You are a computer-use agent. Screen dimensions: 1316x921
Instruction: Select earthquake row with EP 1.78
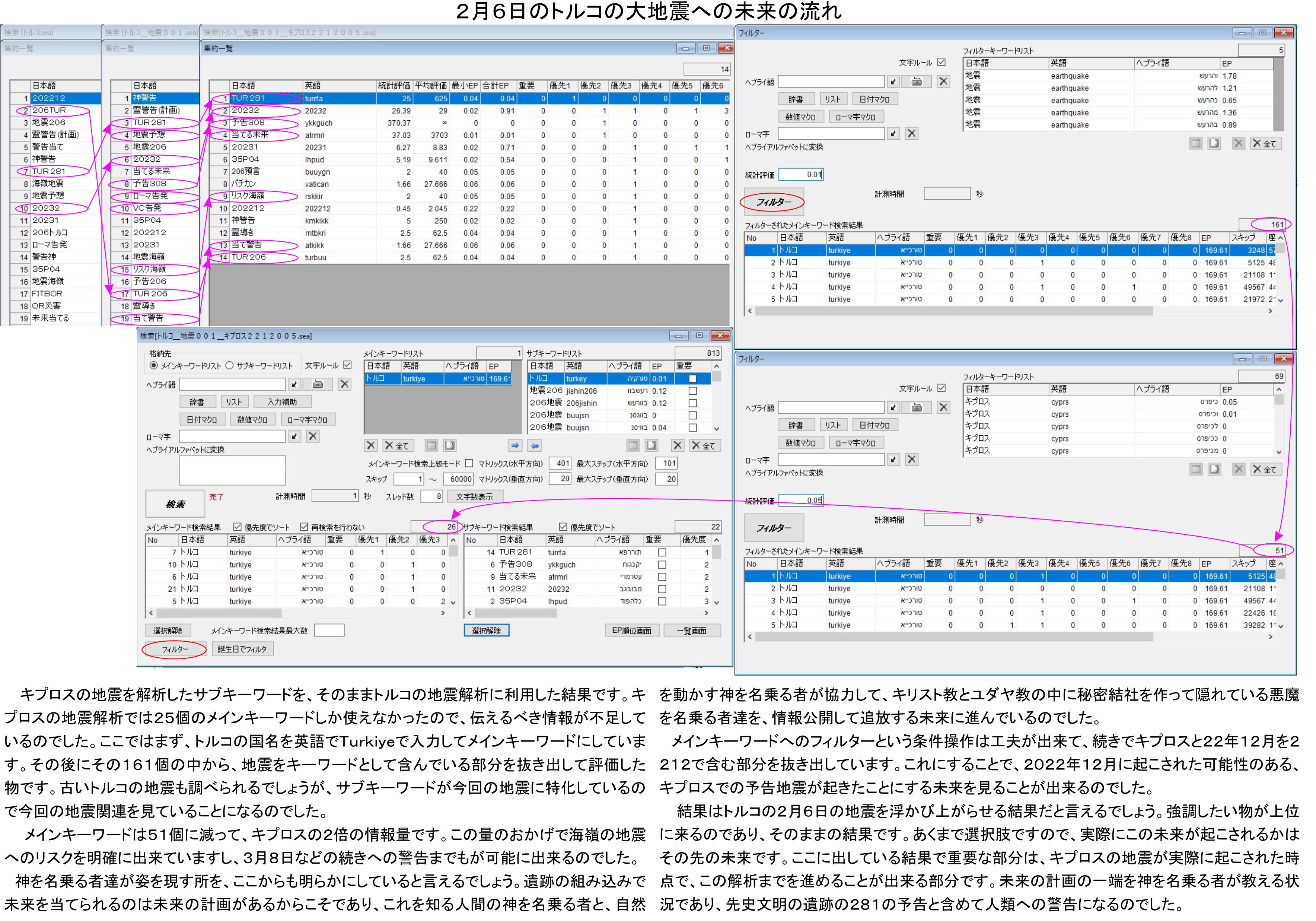[x=1118, y=76]
